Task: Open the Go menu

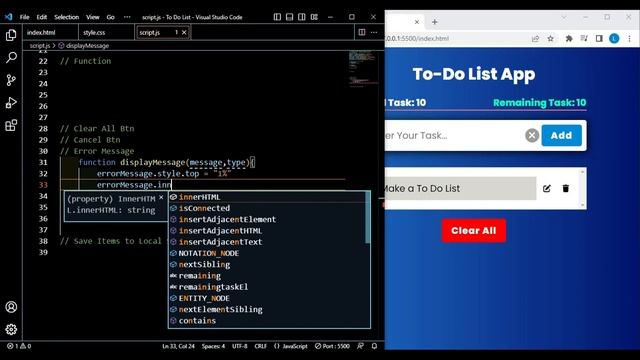Action: pyautogui.click(x=111, y=17)
